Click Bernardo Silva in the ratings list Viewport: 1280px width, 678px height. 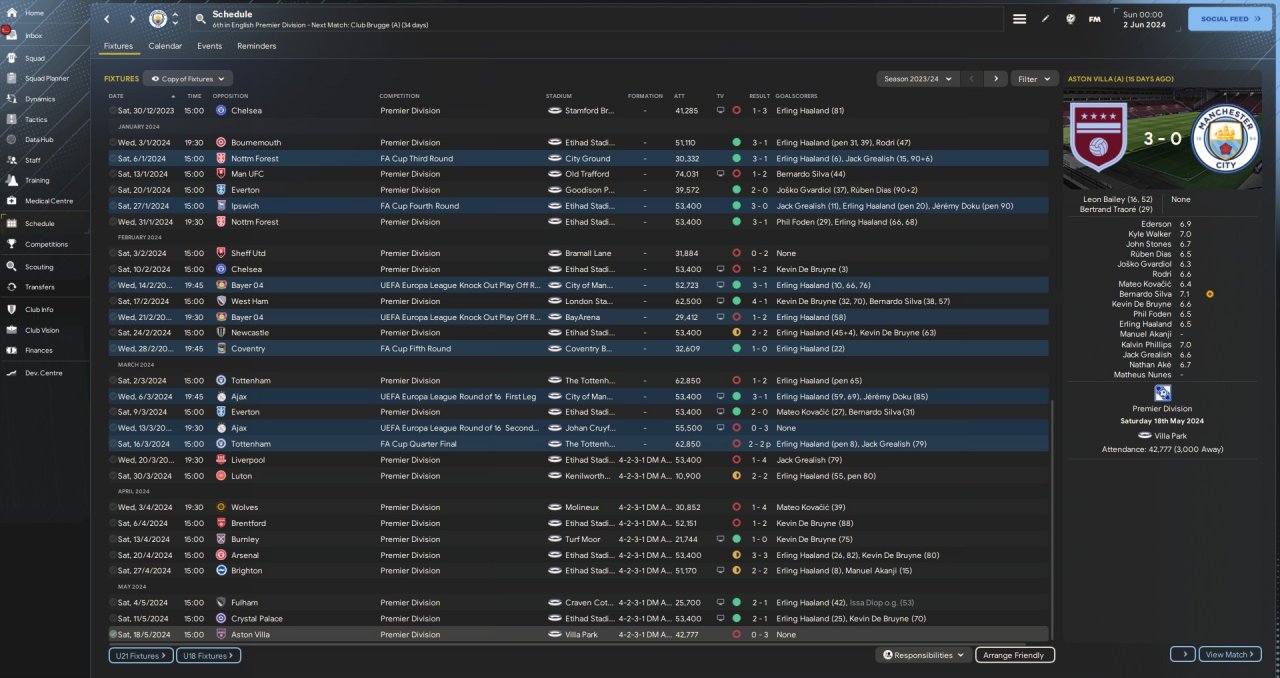[x=1145, y=294]
